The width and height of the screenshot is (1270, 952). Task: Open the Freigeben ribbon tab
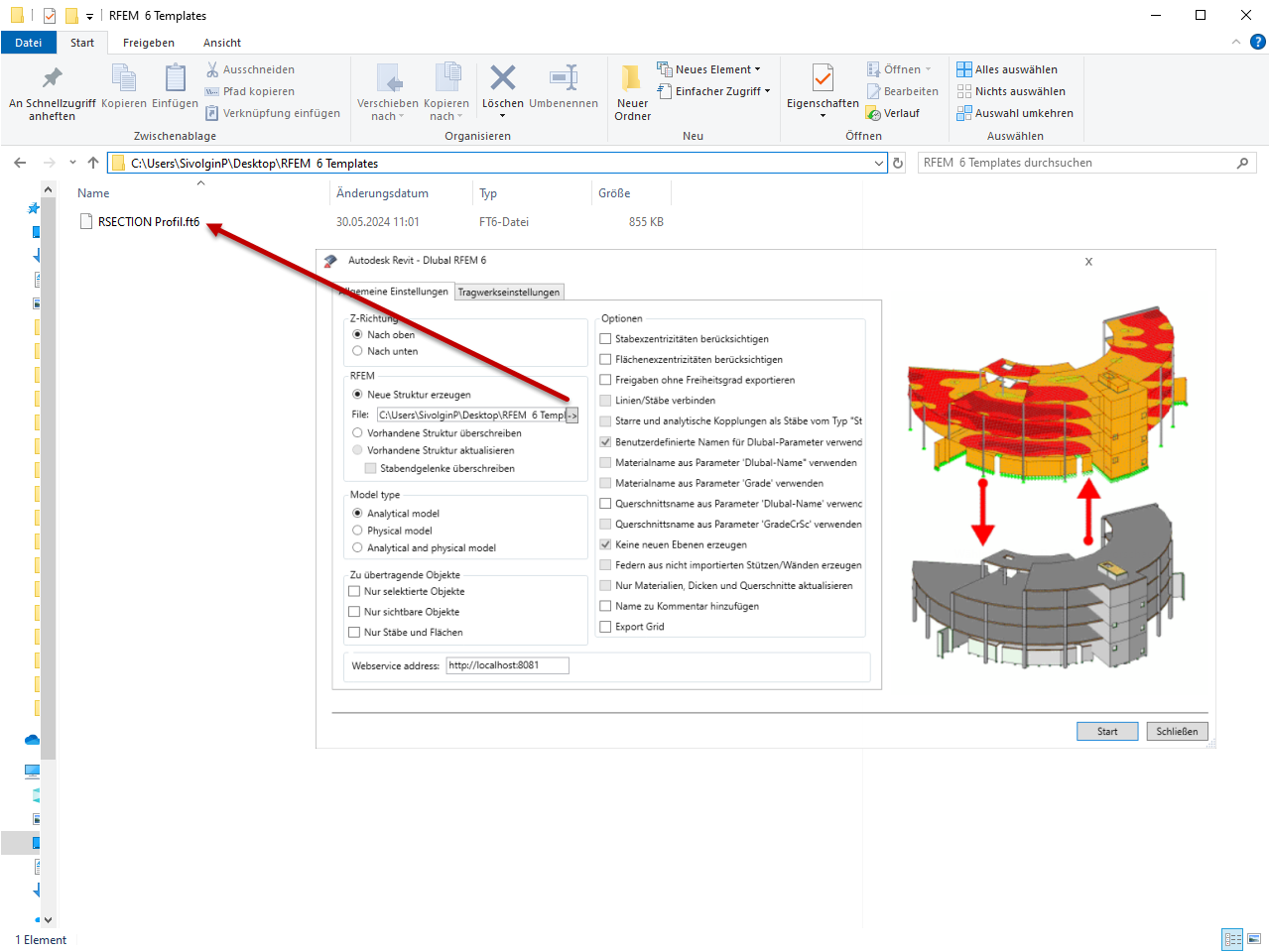149,43
